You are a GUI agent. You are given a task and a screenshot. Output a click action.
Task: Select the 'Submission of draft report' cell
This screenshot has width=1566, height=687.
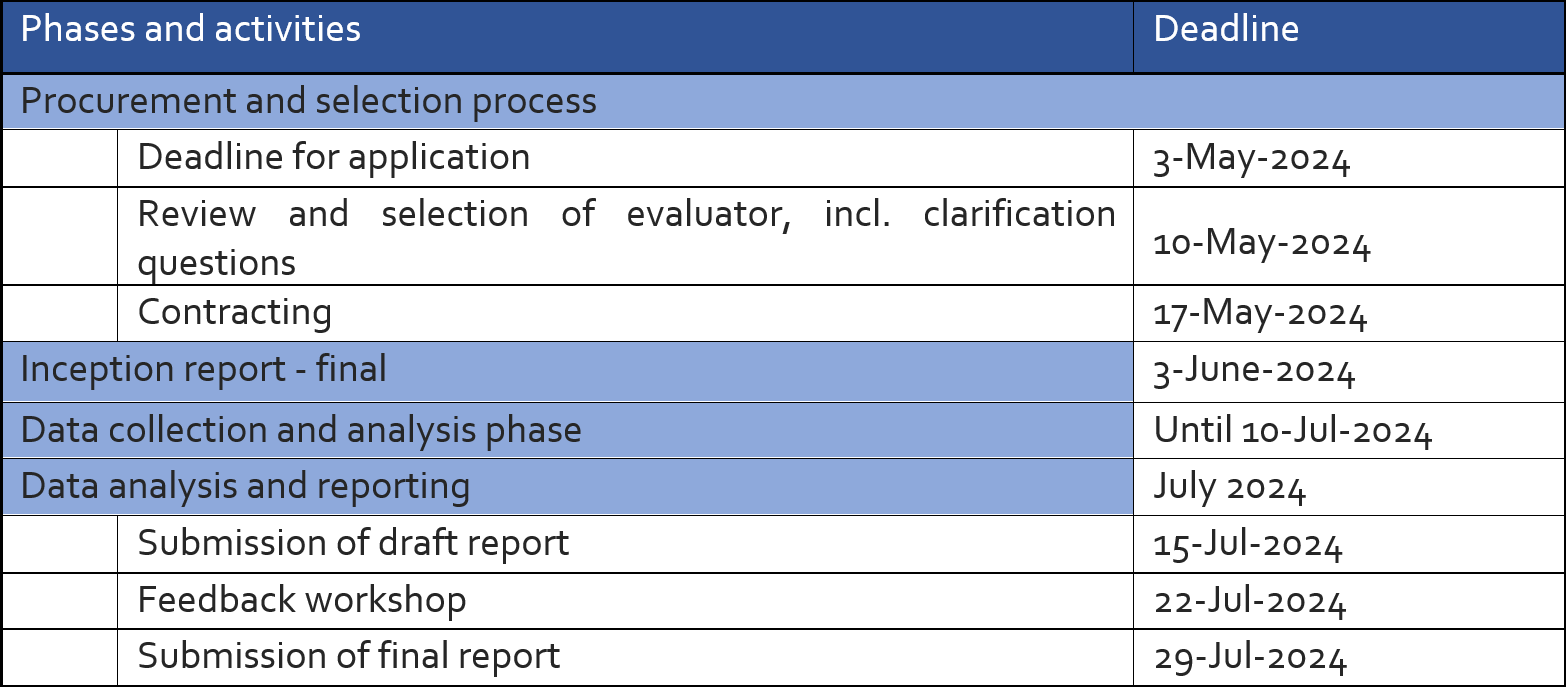click(x=353, y=543)
